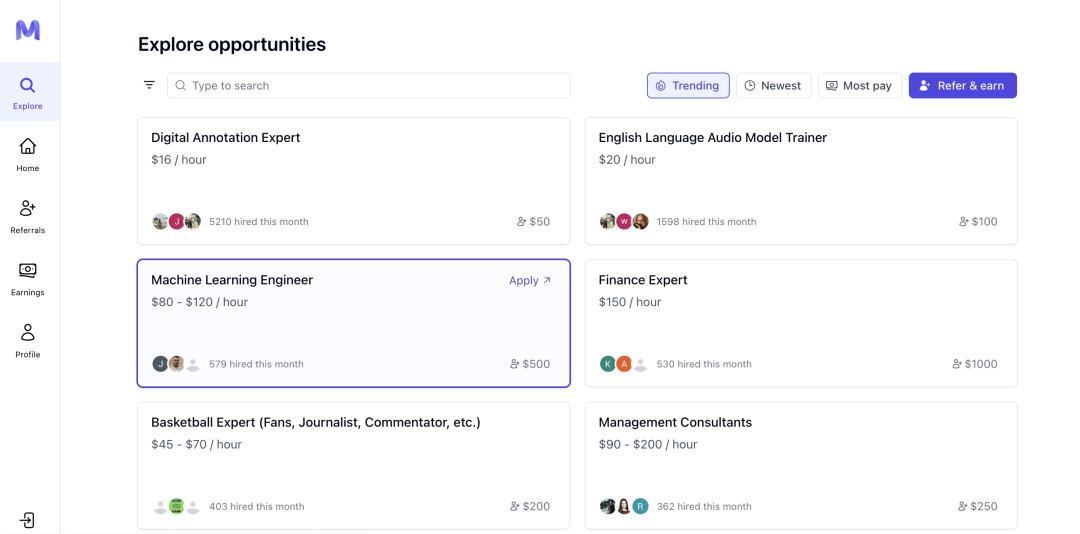The height and width of the screenshot is (534, 1080).
Task: Type in the opportunities search field
Action: (x=370, y=86)
